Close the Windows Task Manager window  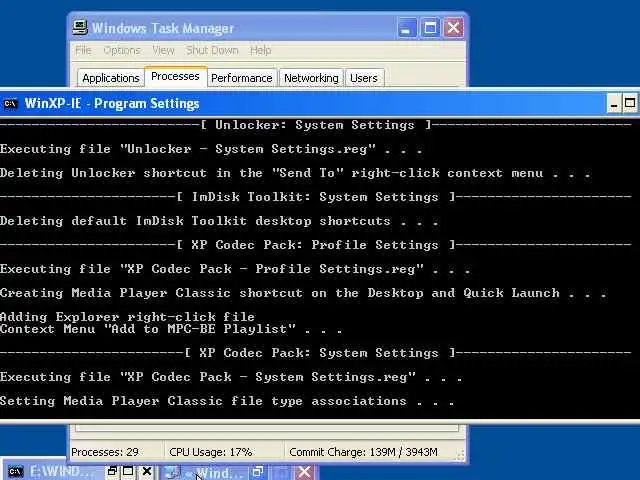click(x=453, y=28)
